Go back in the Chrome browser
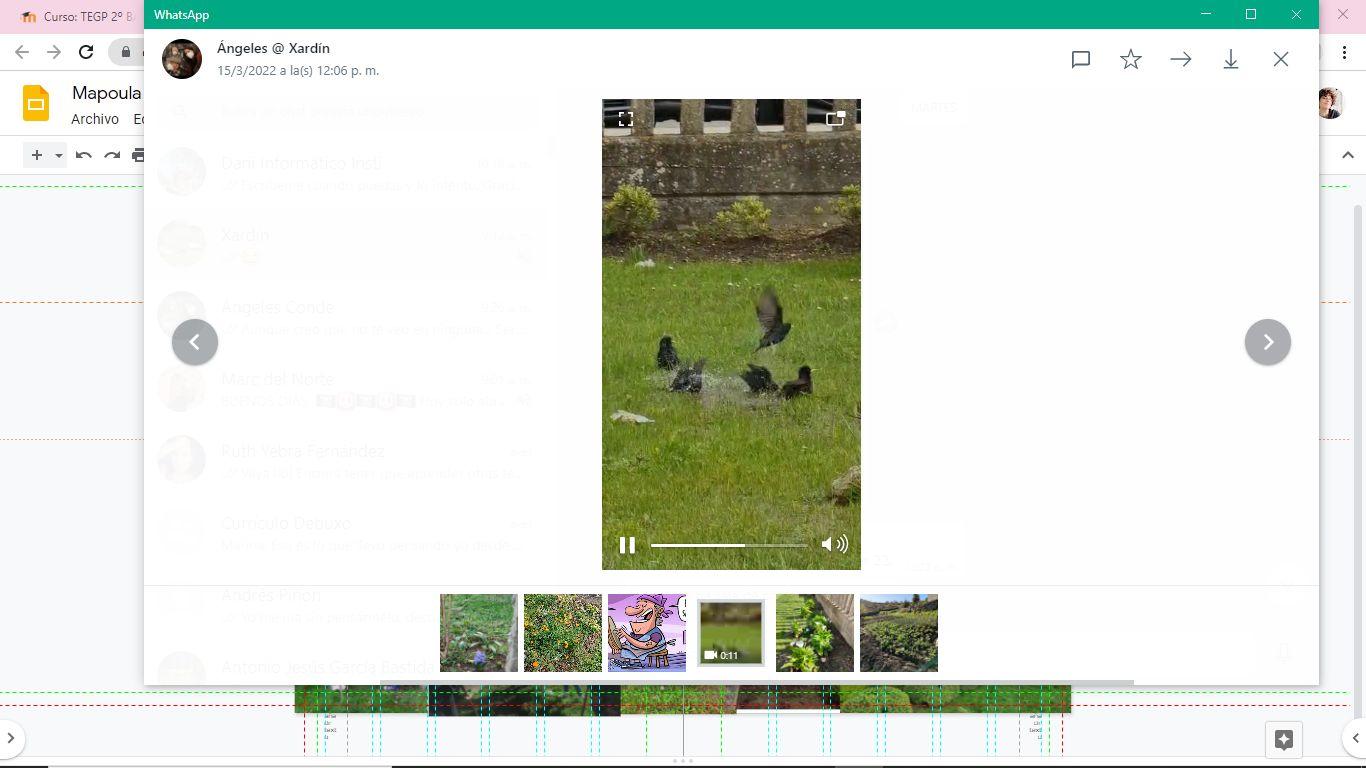 coord(22,52)
